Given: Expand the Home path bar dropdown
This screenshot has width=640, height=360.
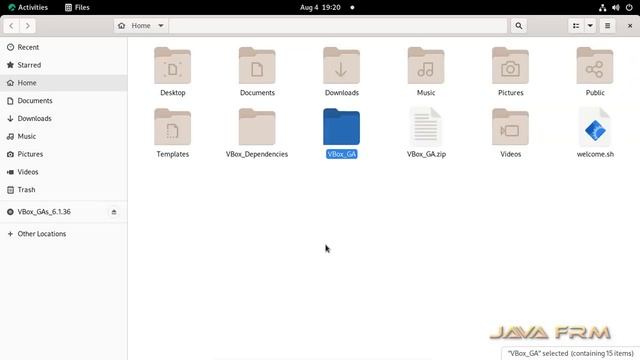Looking at the screenshot, I should click(161, 26).
